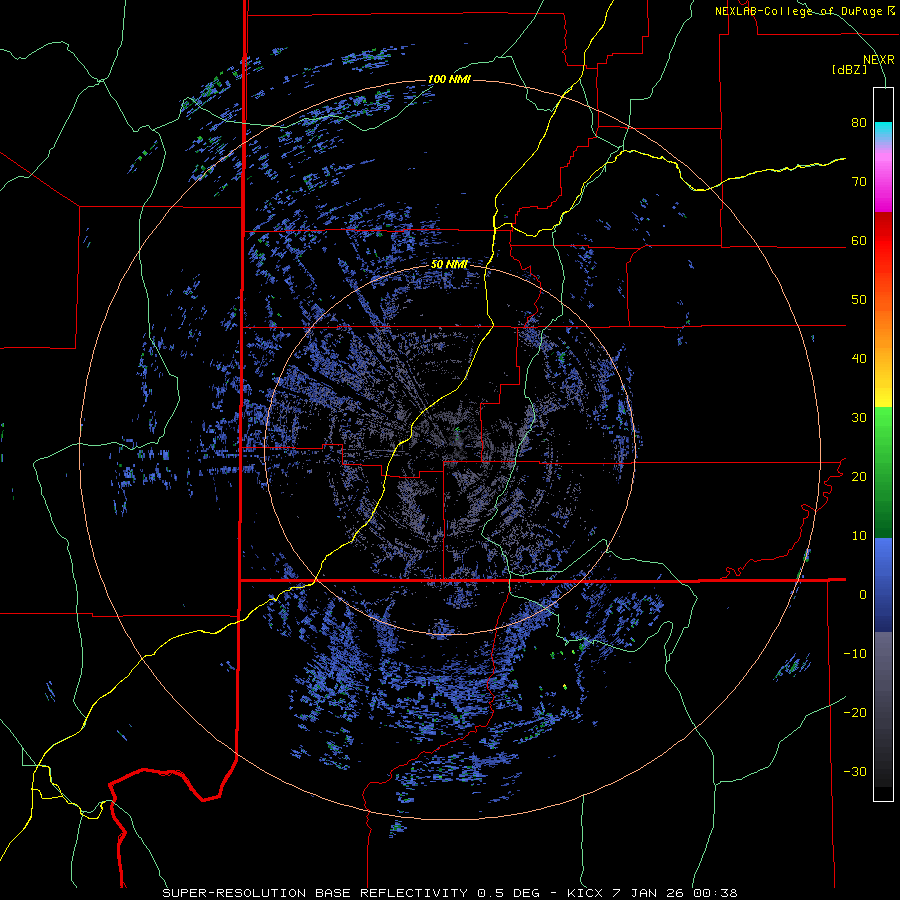Click the -20 dBZ scale value
Viewport: 900px width, 900px height.
[x=855, y=713]
